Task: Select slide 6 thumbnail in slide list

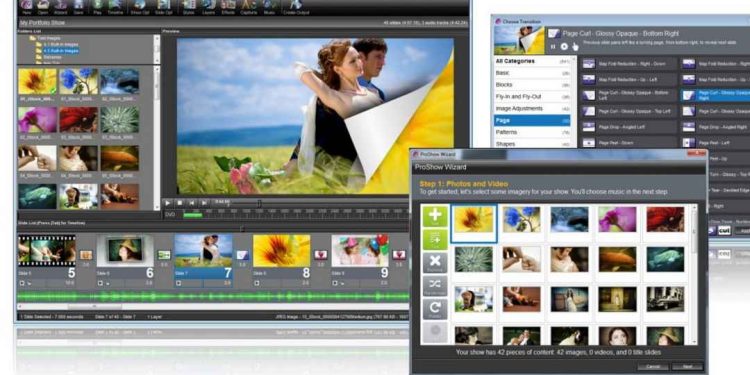Action: [125, 250]
